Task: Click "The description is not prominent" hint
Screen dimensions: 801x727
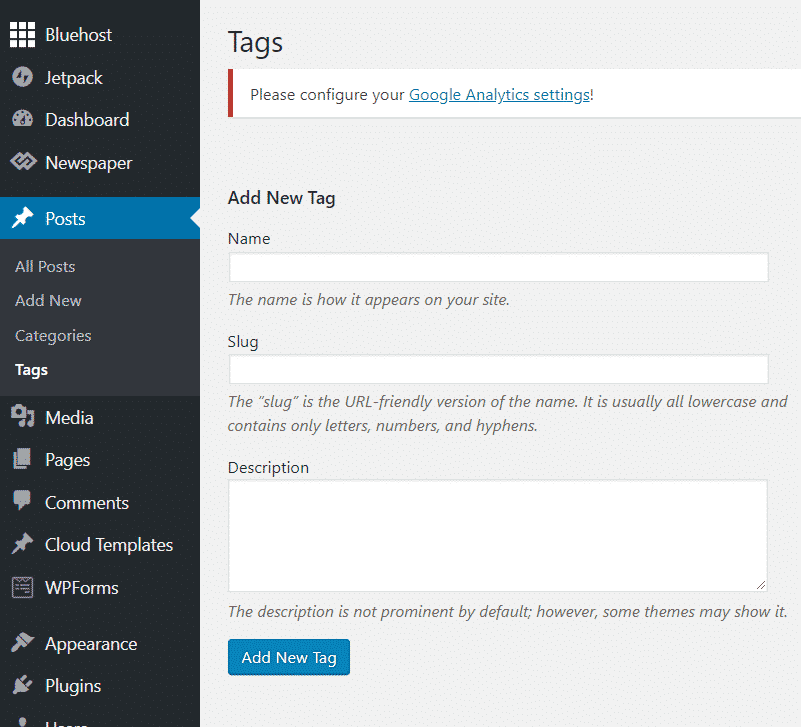Action: [507, 612]
